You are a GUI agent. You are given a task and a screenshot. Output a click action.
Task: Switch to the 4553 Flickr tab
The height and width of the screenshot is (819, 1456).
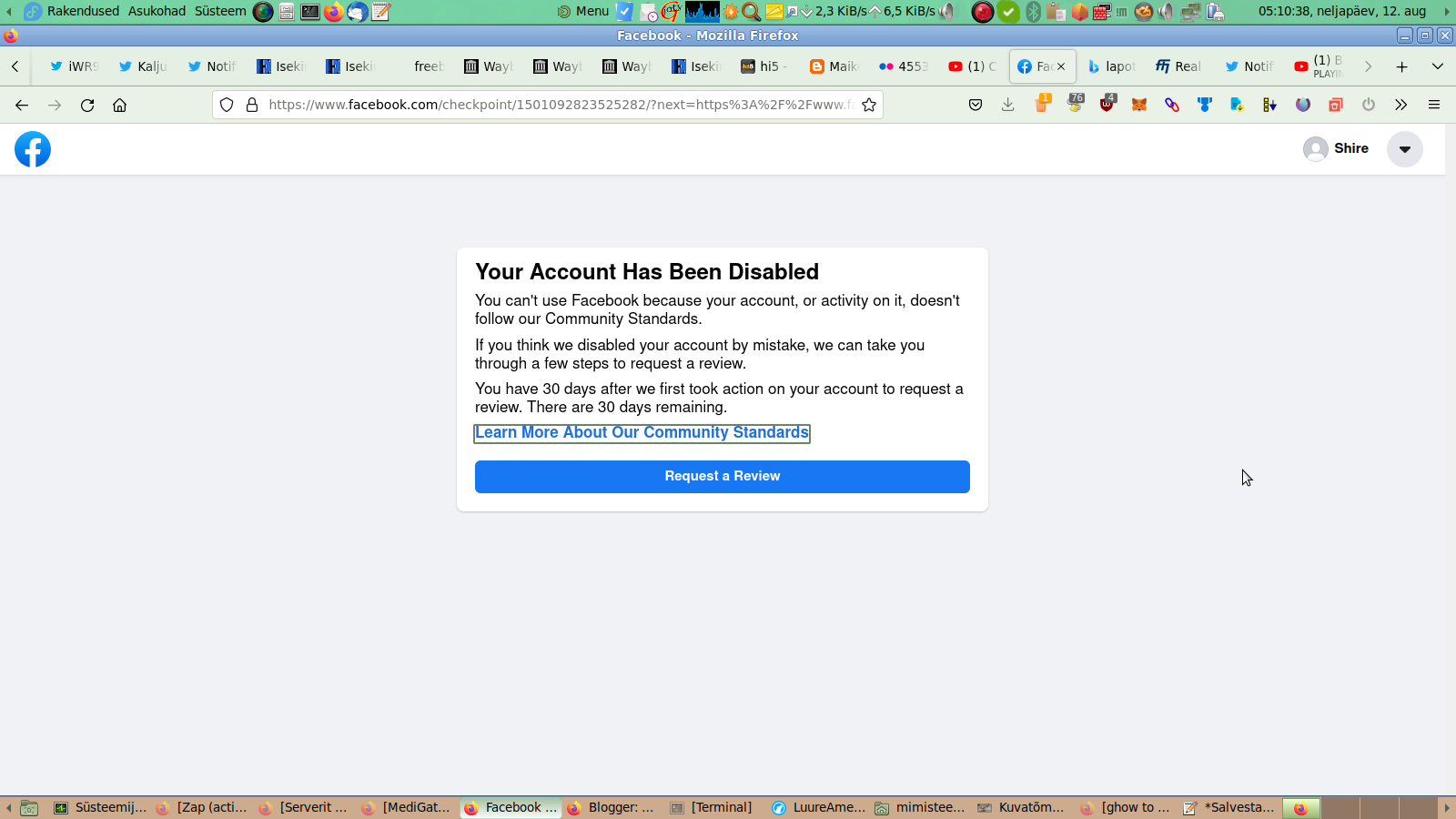[x=904, y=66]
